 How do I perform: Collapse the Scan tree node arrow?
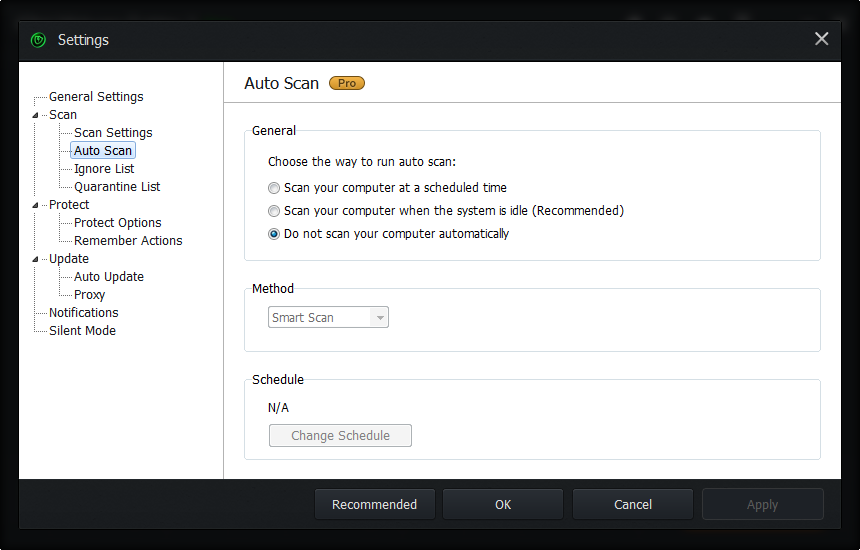click(x=35, y=115)
